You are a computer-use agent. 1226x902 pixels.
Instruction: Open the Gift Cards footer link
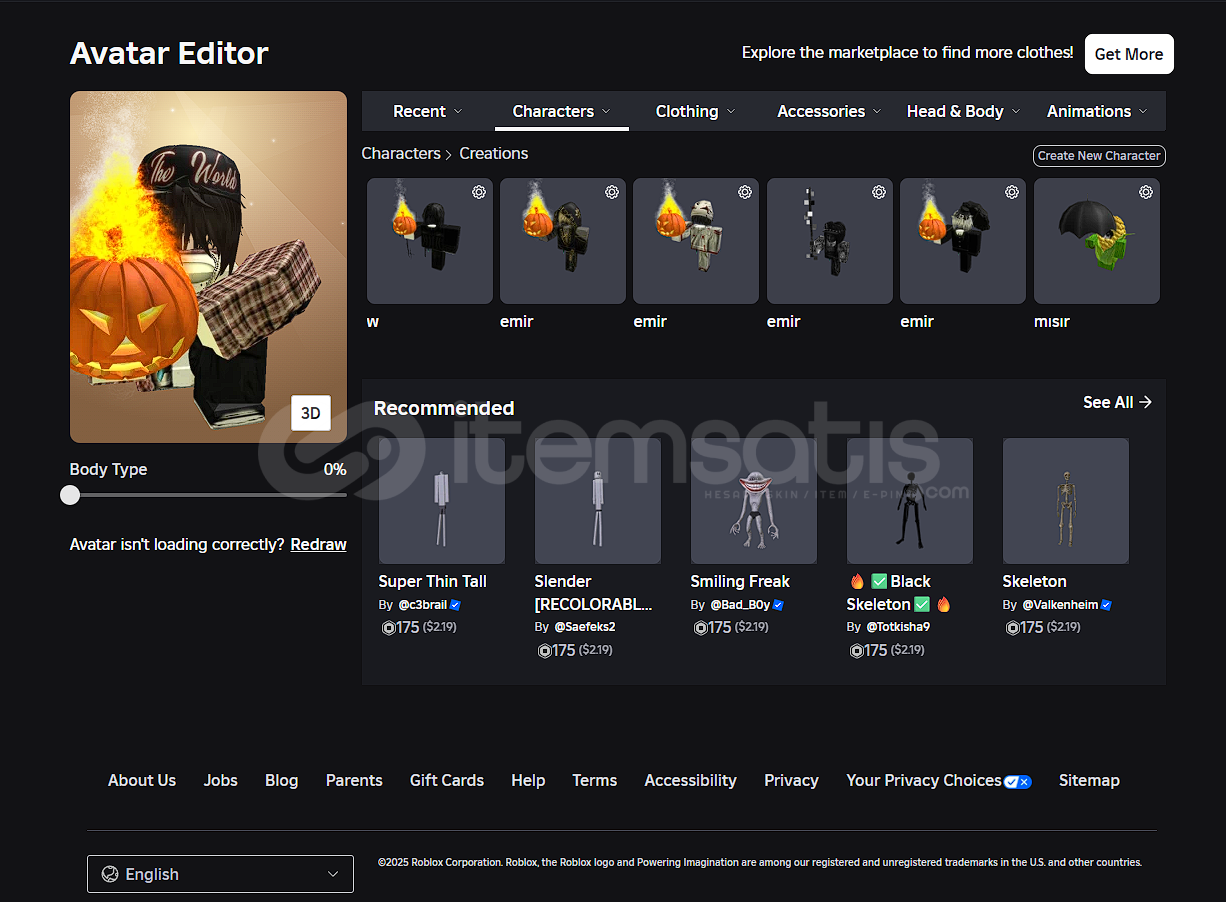(x=447, y=780)
